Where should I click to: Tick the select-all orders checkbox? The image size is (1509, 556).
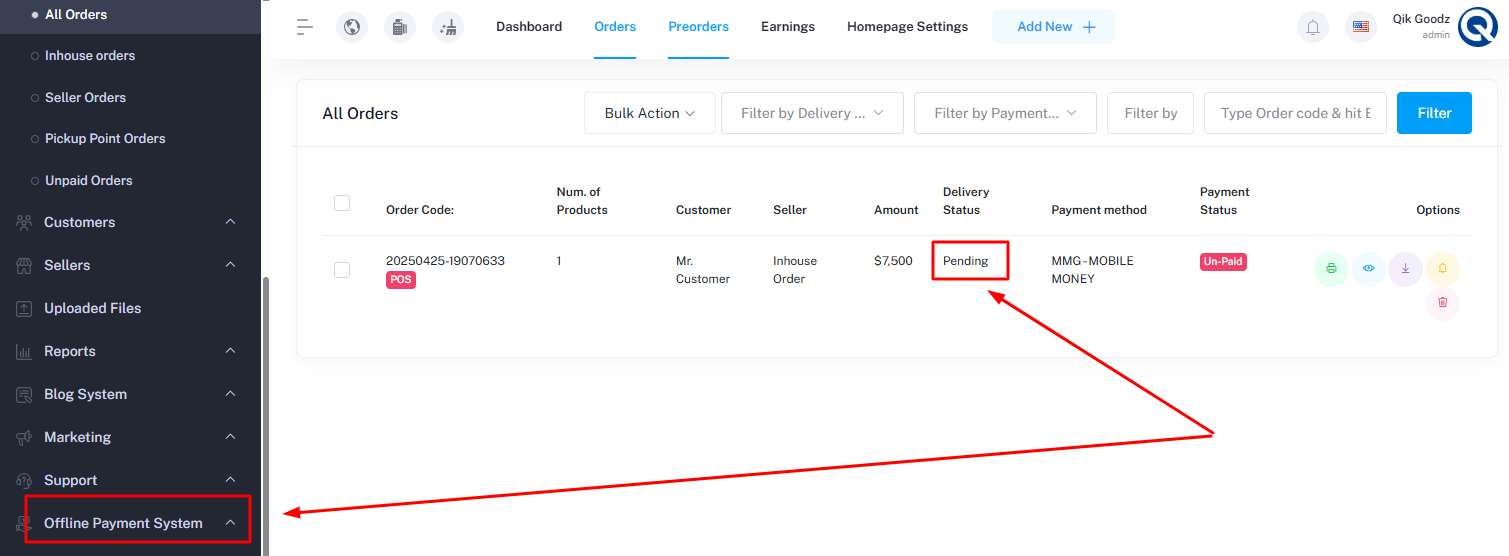342,203
